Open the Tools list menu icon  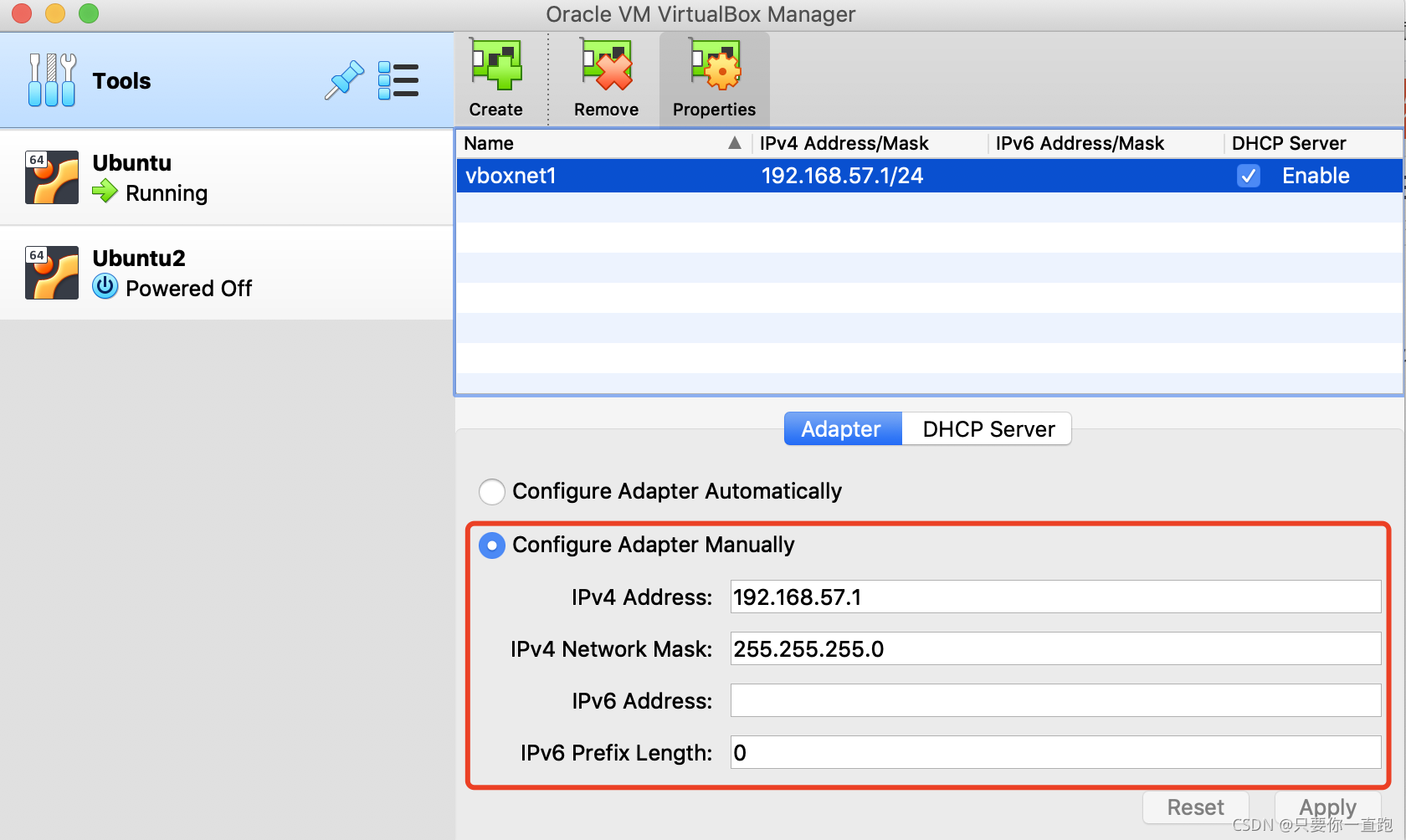(398, 80)
